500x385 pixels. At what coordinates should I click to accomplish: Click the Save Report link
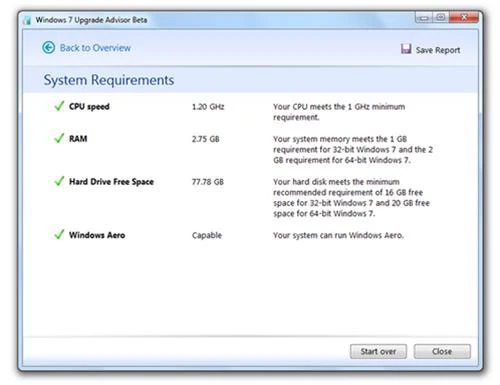click(438, 50)
